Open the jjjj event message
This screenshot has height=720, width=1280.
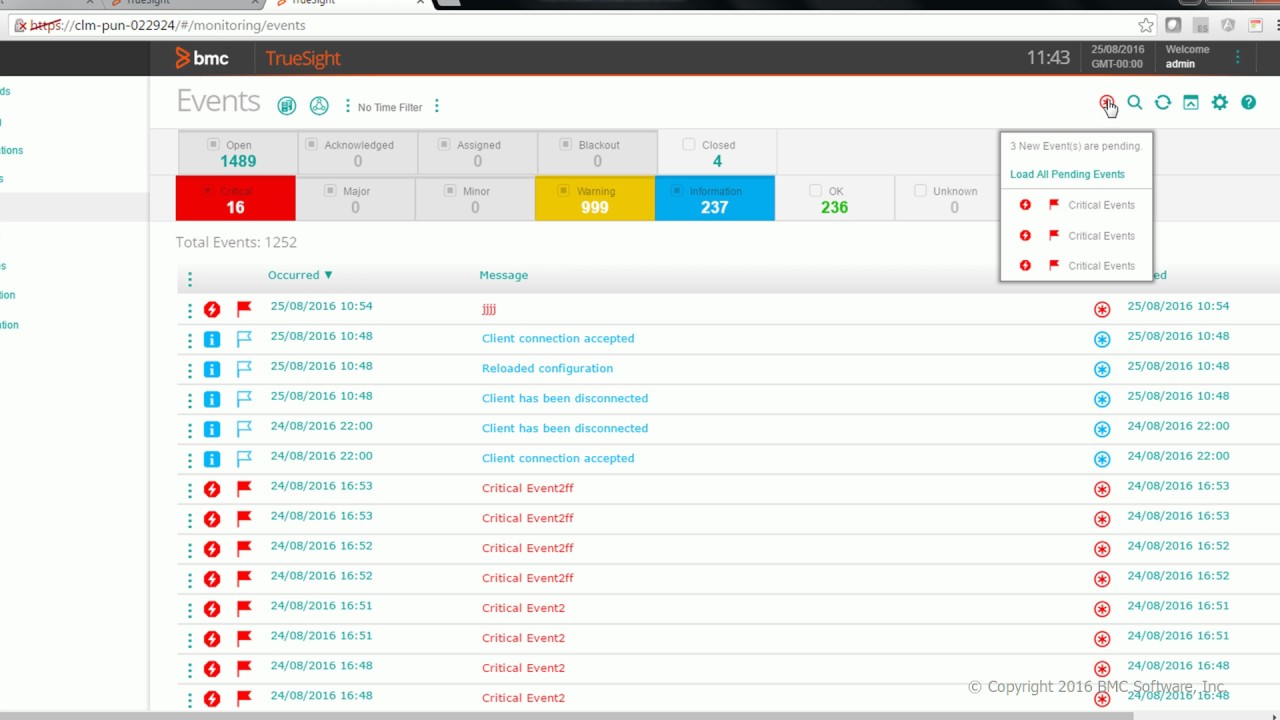tap(489, 309)
